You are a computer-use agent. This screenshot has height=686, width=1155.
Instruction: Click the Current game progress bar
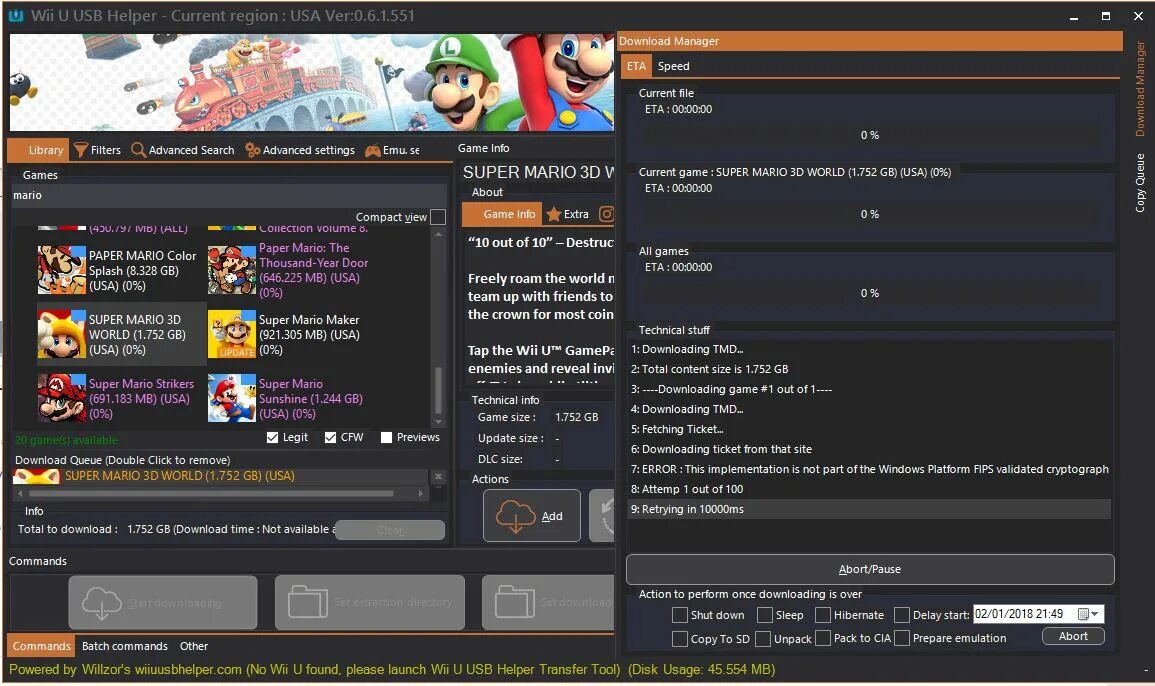[x=870, y=214]
